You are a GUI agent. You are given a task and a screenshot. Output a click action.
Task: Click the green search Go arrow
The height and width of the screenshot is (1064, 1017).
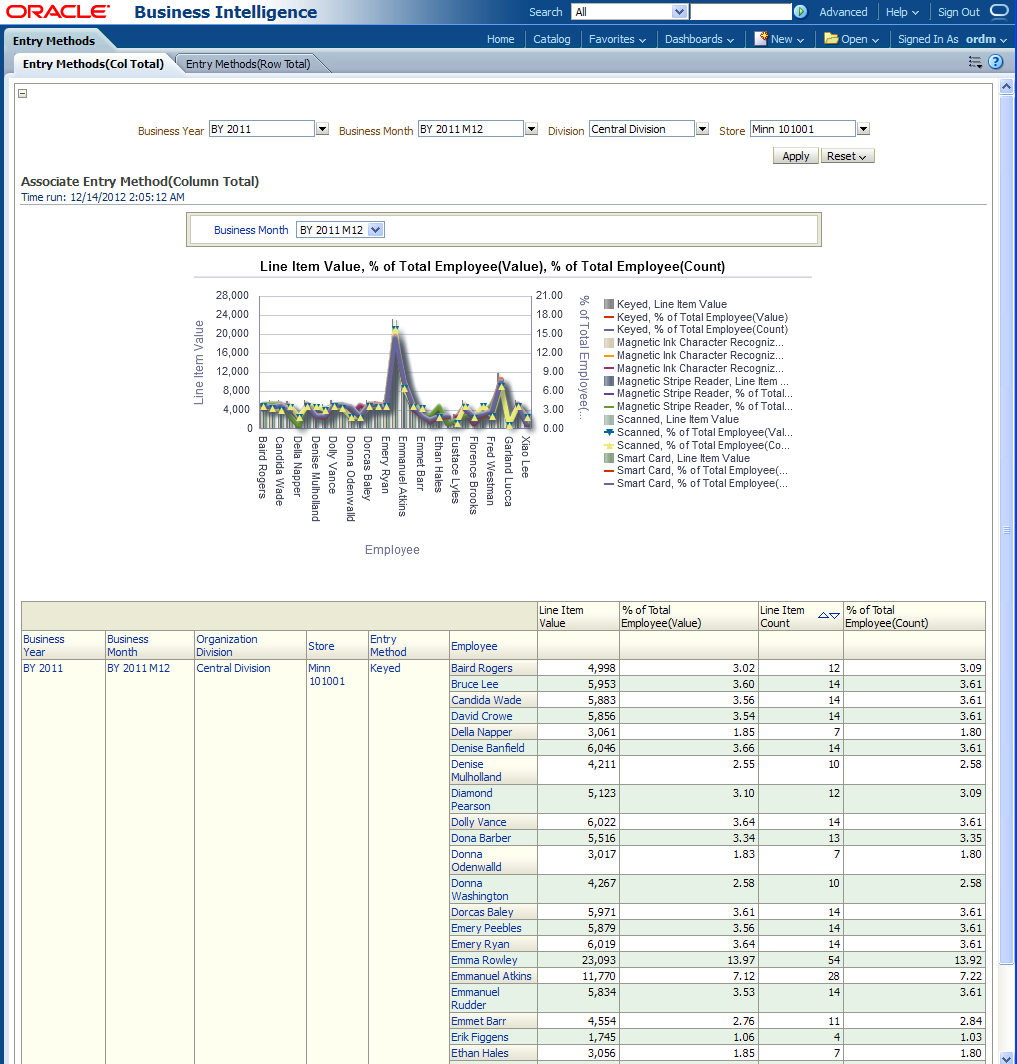coord(800,12)
